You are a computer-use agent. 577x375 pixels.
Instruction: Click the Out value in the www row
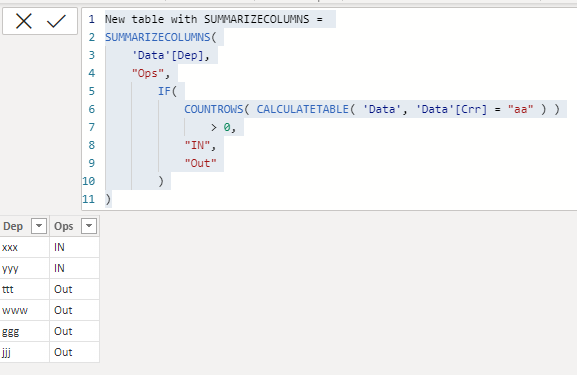pyautogui.click(x=74, y=310)
